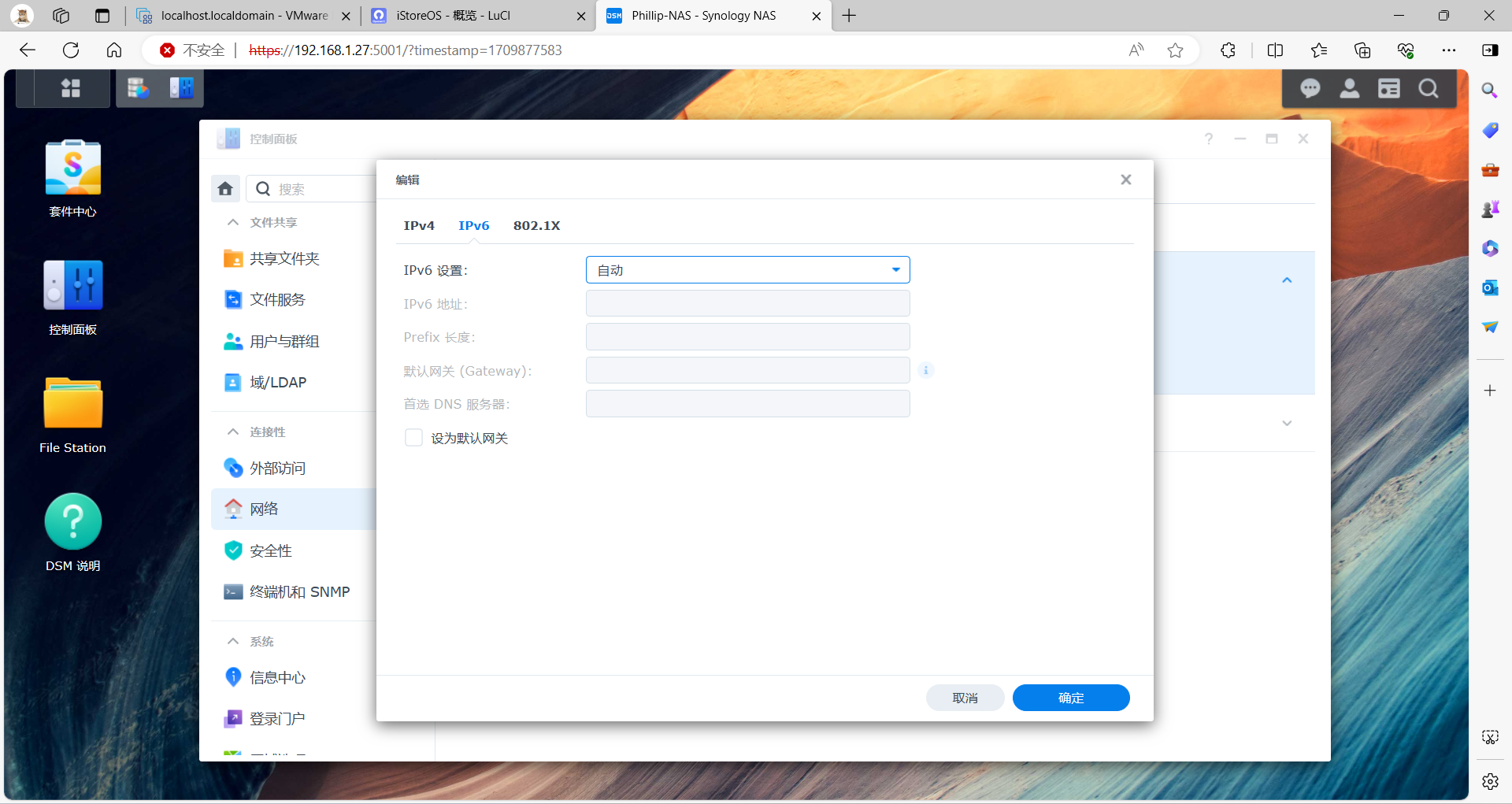The image size is (1512, 804).
Task: Click the blue confirm button
Action: coord(1070,698)
